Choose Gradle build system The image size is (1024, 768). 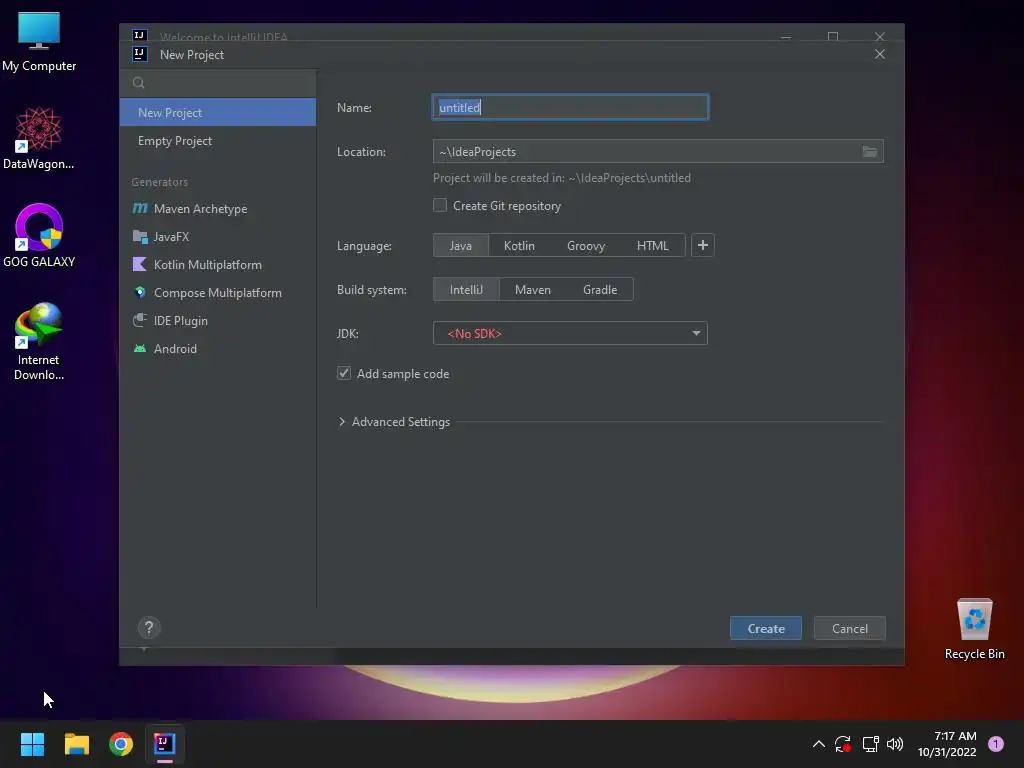pos(600,289)
